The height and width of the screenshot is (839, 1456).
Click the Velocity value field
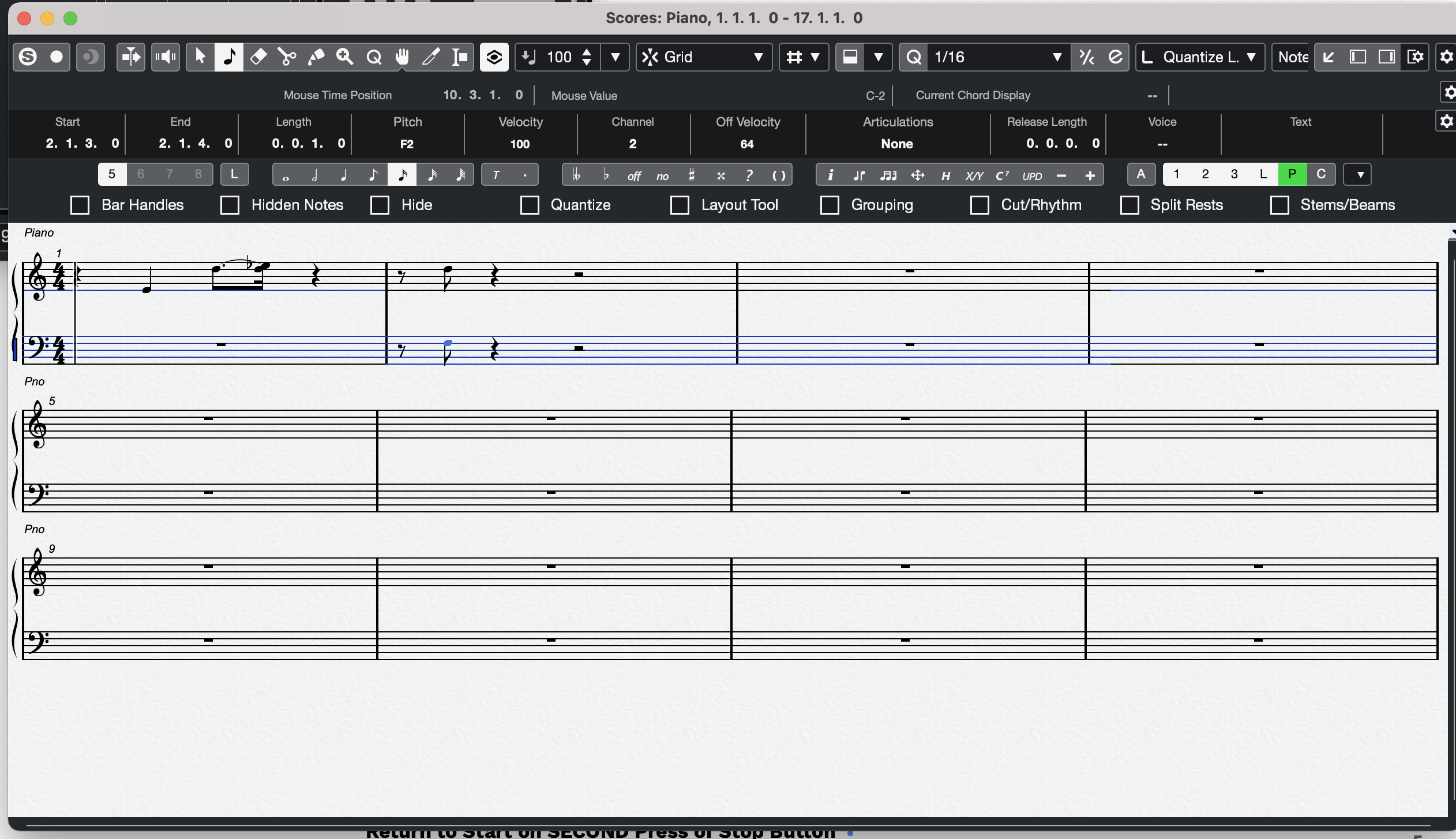coord(520,144)
